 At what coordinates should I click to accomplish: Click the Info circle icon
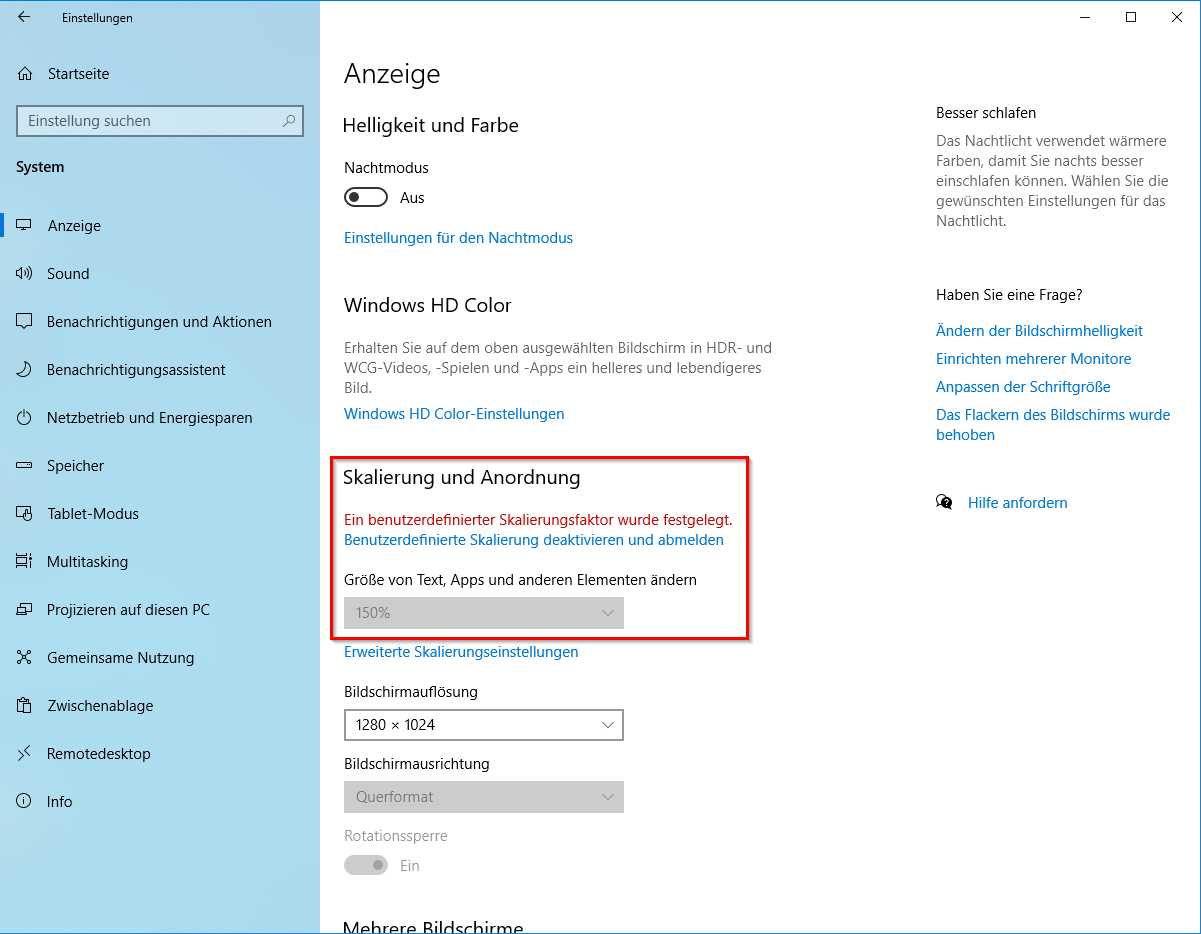[25, 802]
